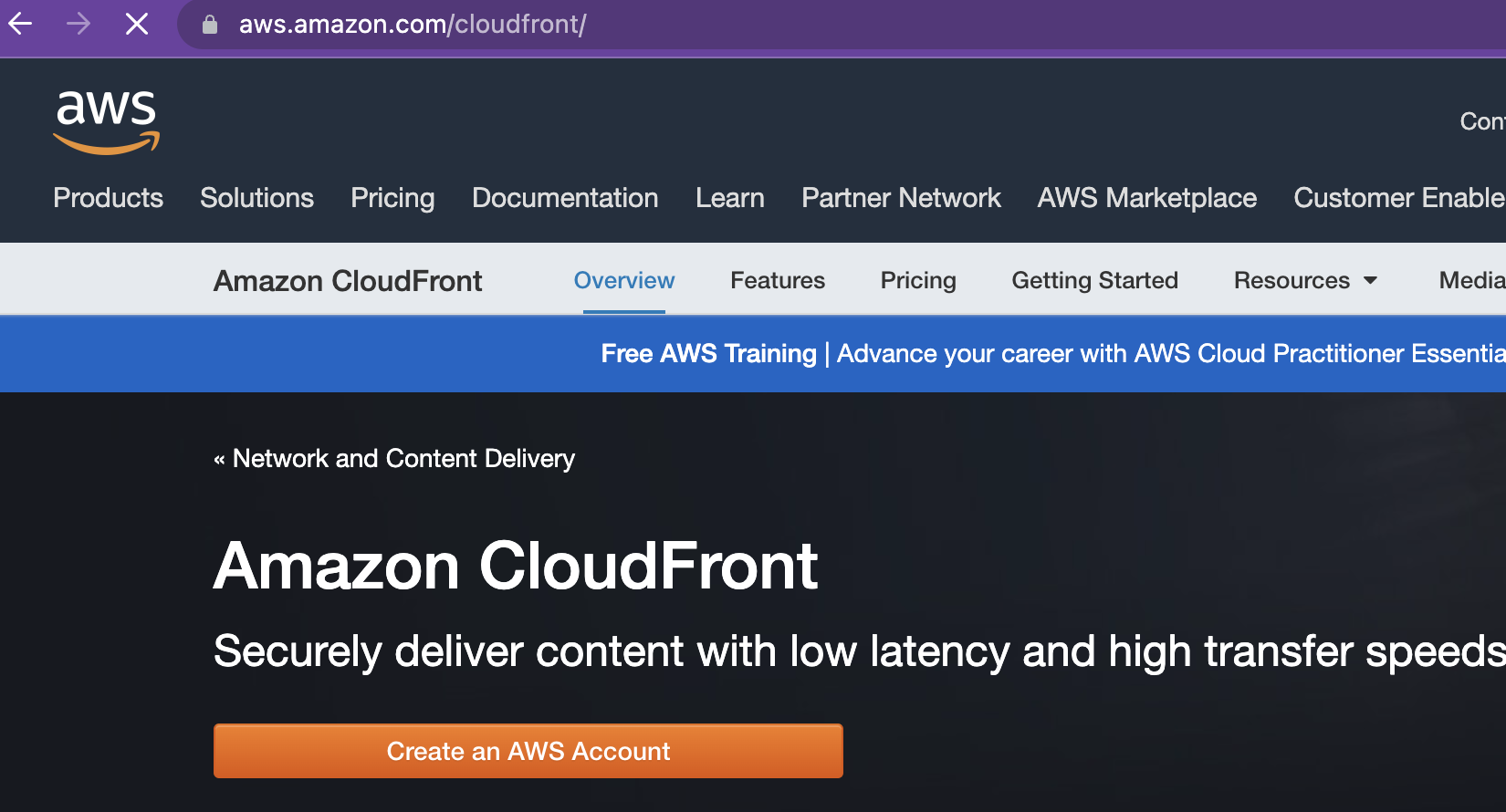Expand the Resources dropdown arrow
Viewport: 1506px width, 812px height.
pos(1370,281)
